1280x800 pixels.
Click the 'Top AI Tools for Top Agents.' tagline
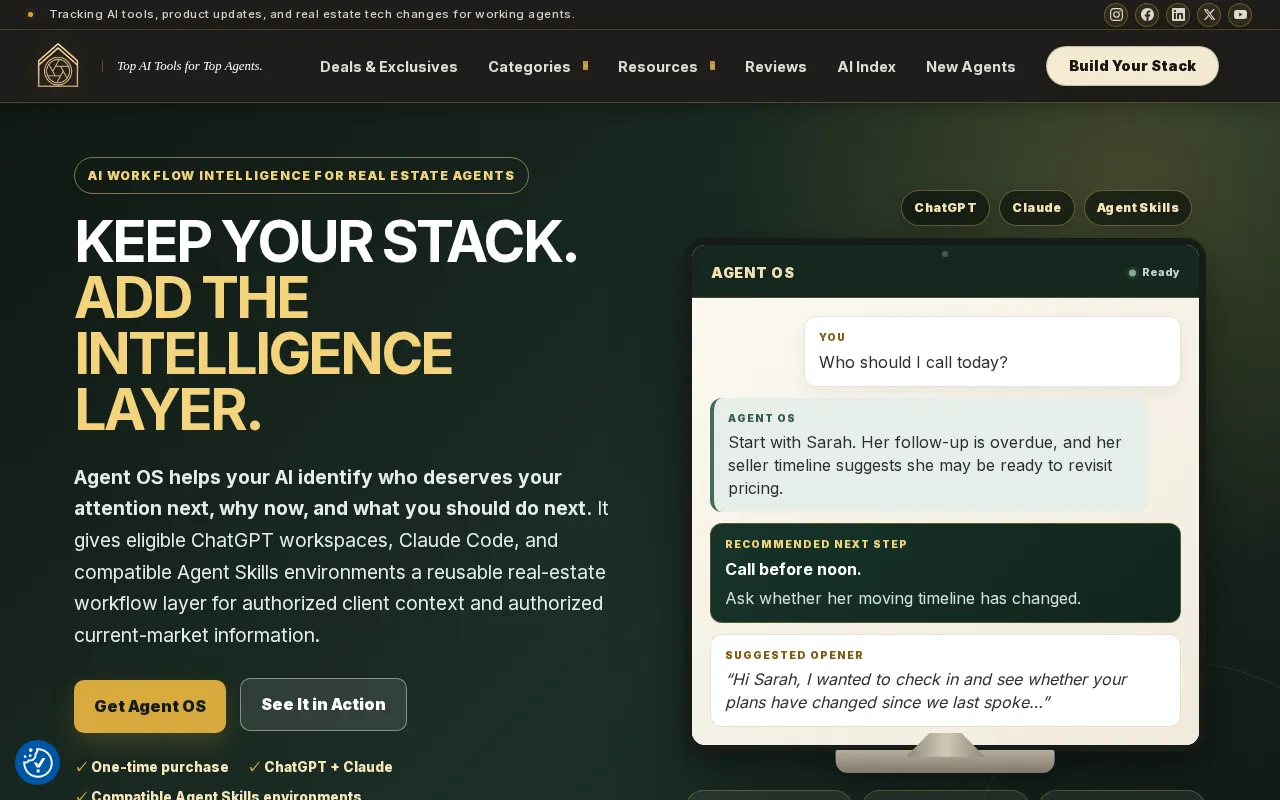190,66
